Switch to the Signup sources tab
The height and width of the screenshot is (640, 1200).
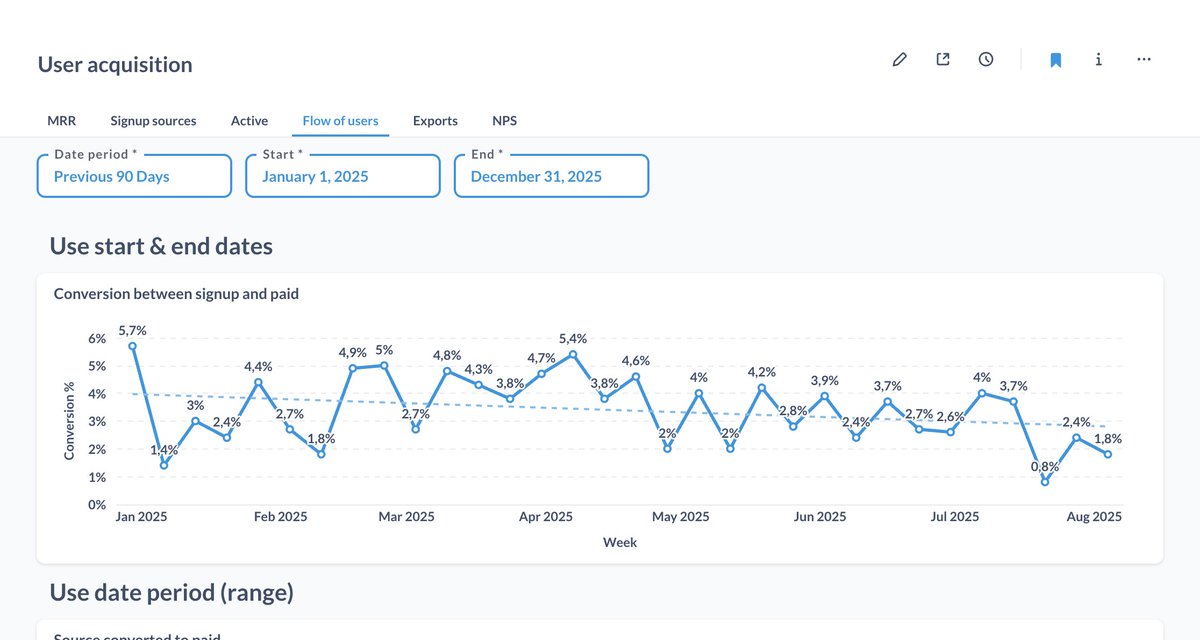pyautogui.click(x=153, y=121)
